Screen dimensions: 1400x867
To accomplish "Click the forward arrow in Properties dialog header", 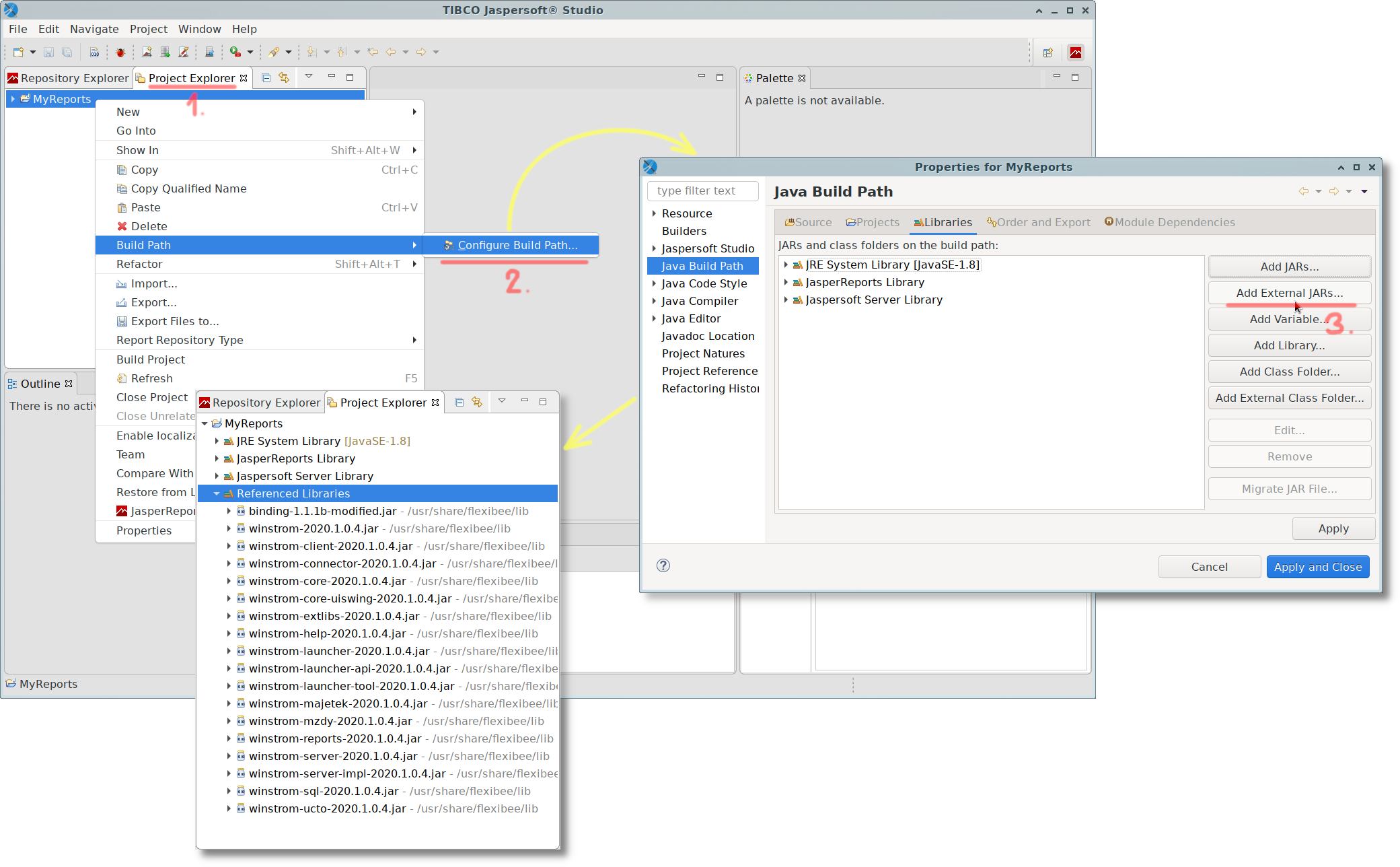I will point(1334,191).
